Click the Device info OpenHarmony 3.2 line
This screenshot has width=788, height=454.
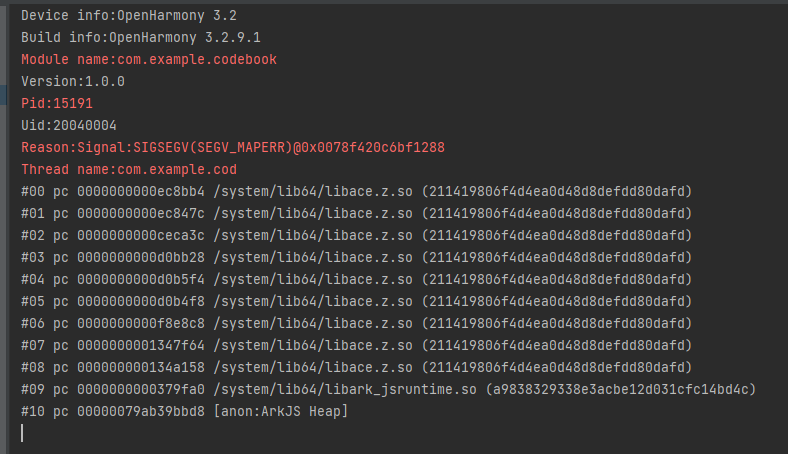tap(129, 16)
